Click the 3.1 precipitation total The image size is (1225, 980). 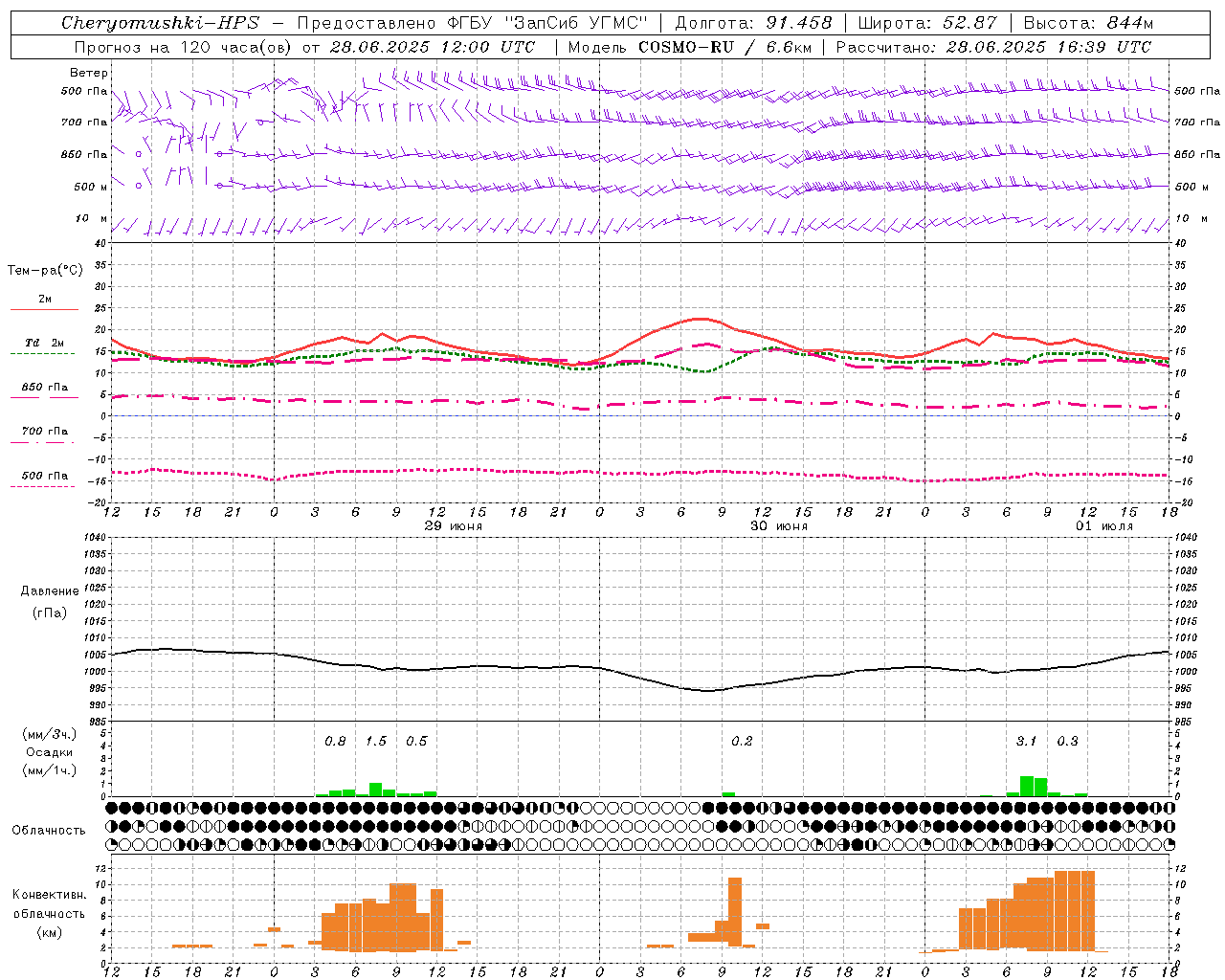pos(1026,741)
